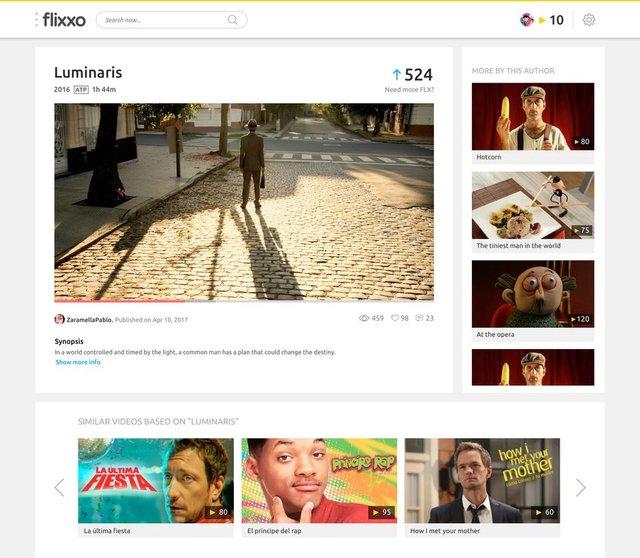Screen dimensions: 640x558
Task: Click the 60 play badge on How I met your mother
Action: point(545,512)
